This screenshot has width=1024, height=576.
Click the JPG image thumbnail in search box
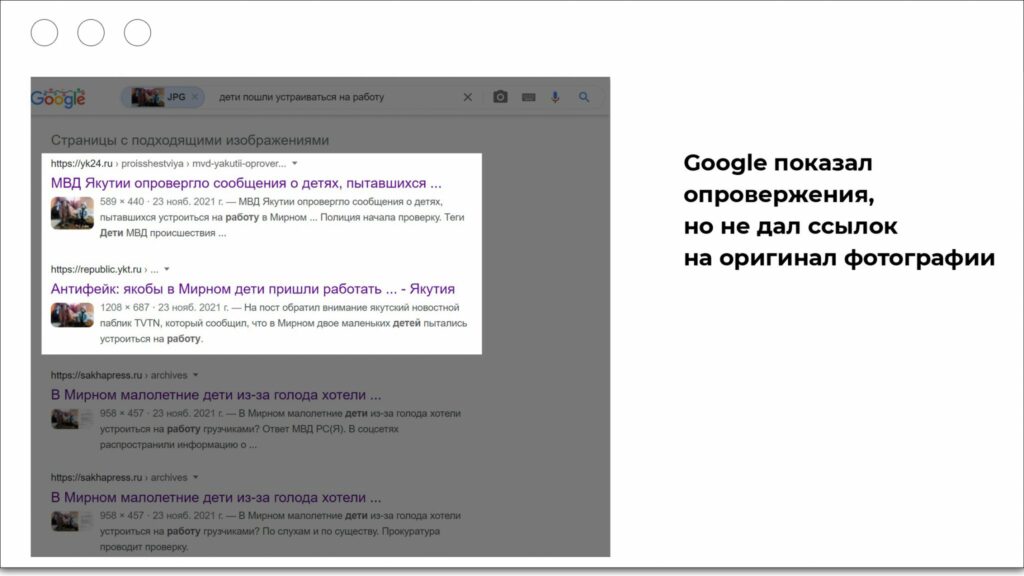(148, 97)
